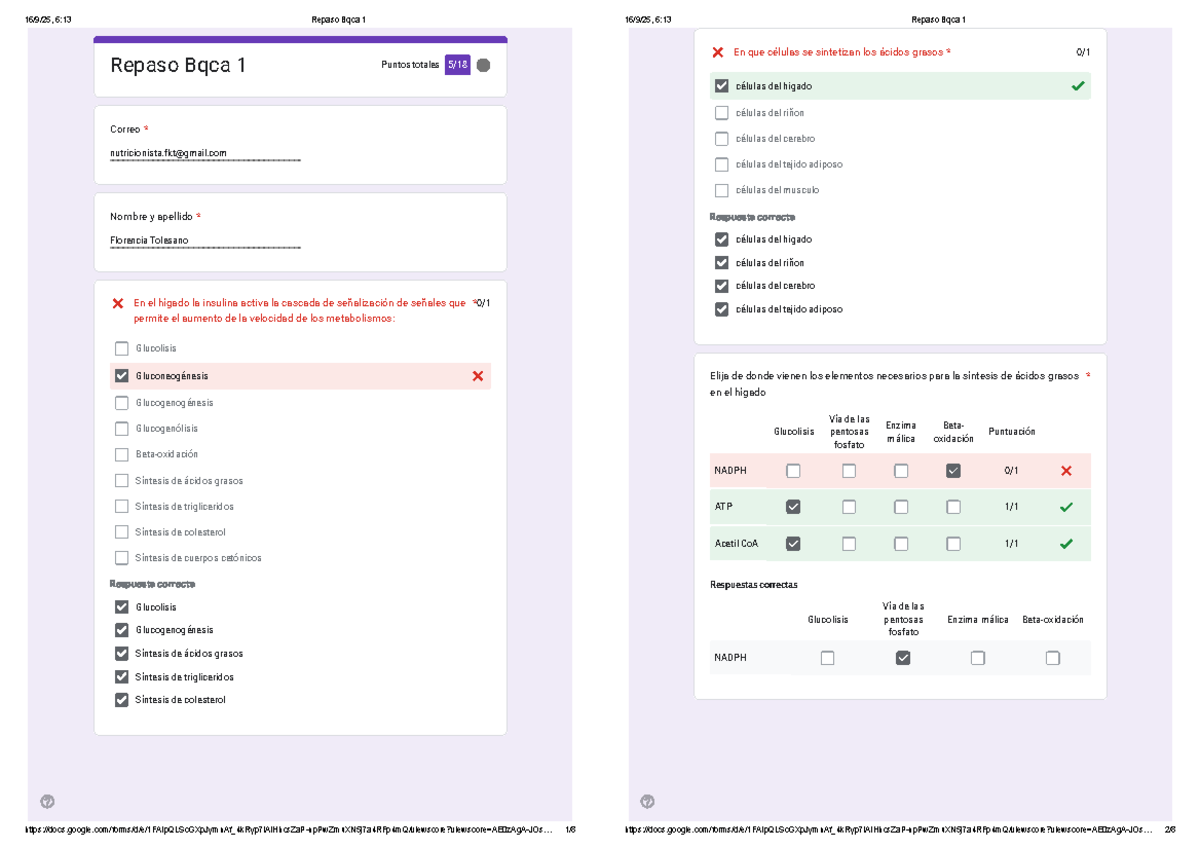Click the red X next to Gluconeogénesis
This screenshot has height=849, width=1200.
point(477,376)
